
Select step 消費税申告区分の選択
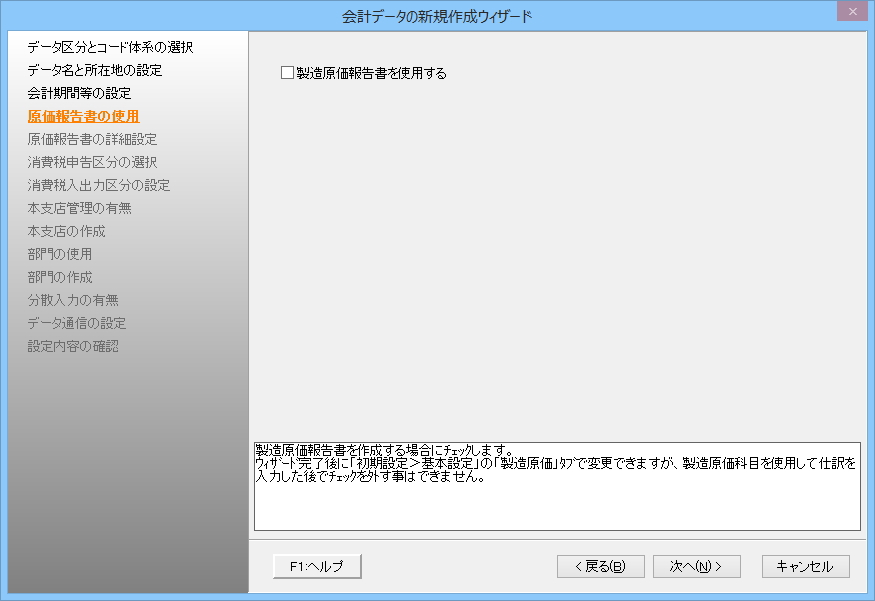pyautogui.click(x=92, y=162)
